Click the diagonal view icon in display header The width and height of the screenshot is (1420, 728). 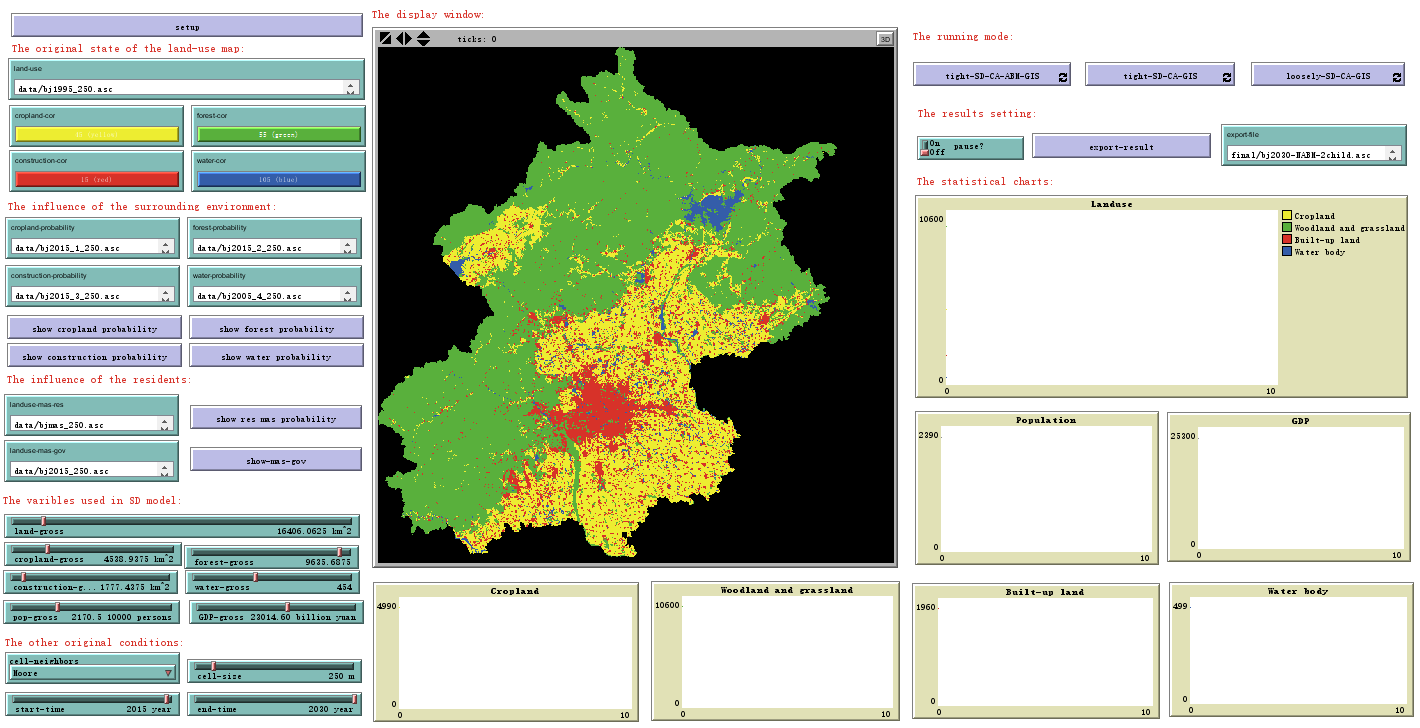tap(386, 39)
